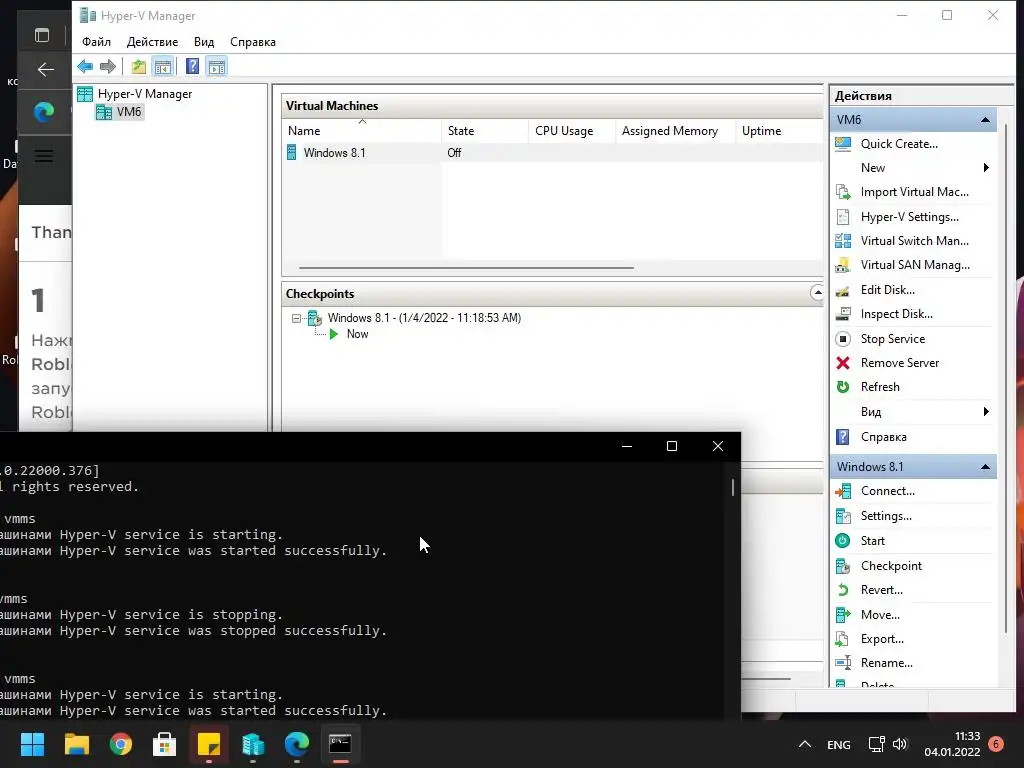Create a Checkpoint from actions pane
Viewport: 1024px width, 768px height.
click(891, 566)
